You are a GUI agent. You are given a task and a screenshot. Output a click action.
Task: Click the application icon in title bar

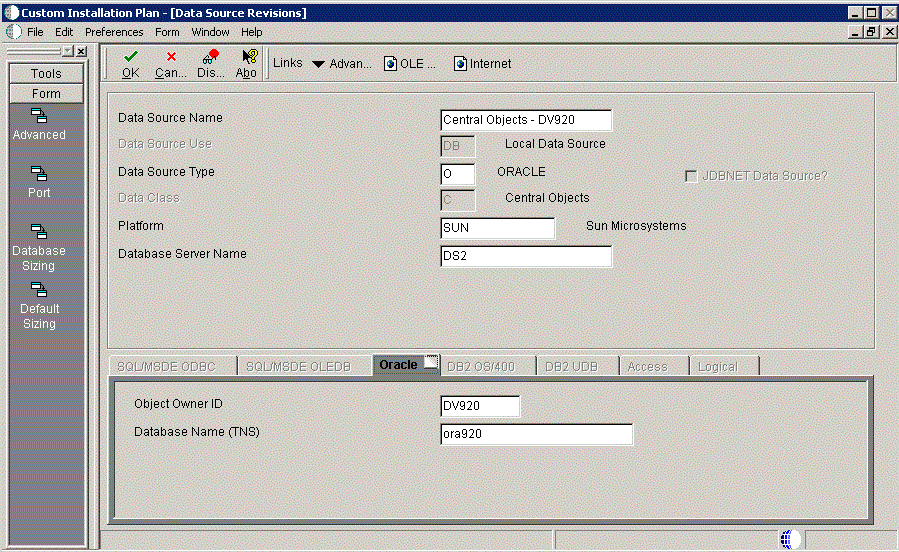coord(11,13)
